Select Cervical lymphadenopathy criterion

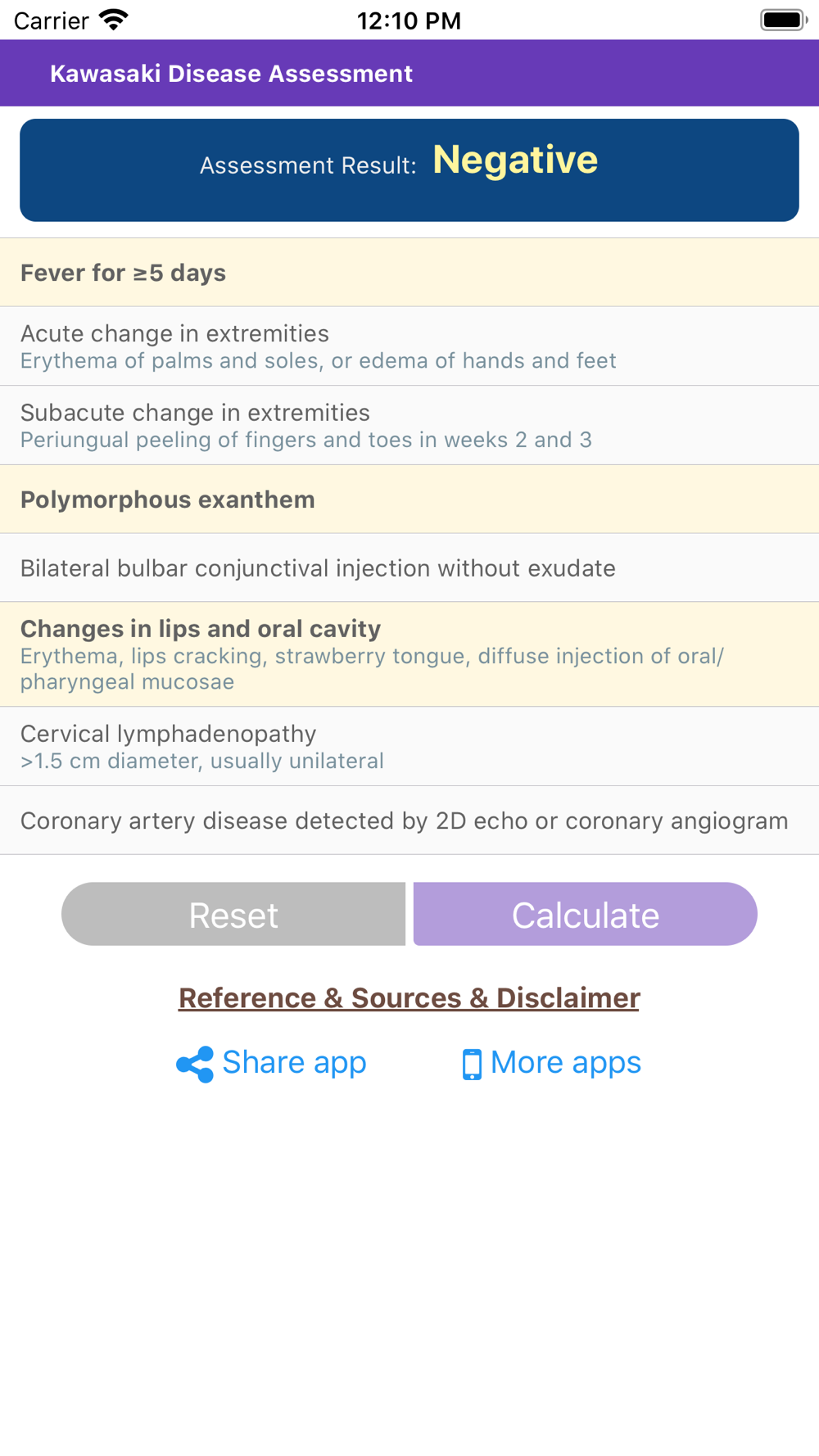tap(409, 746)
